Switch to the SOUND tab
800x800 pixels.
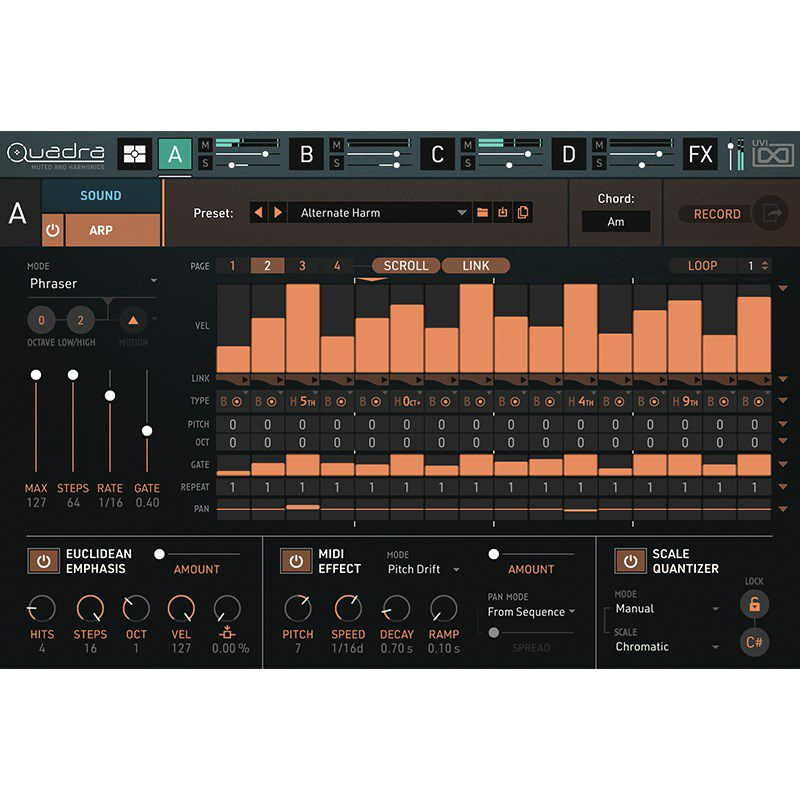[x=101, y=195]
